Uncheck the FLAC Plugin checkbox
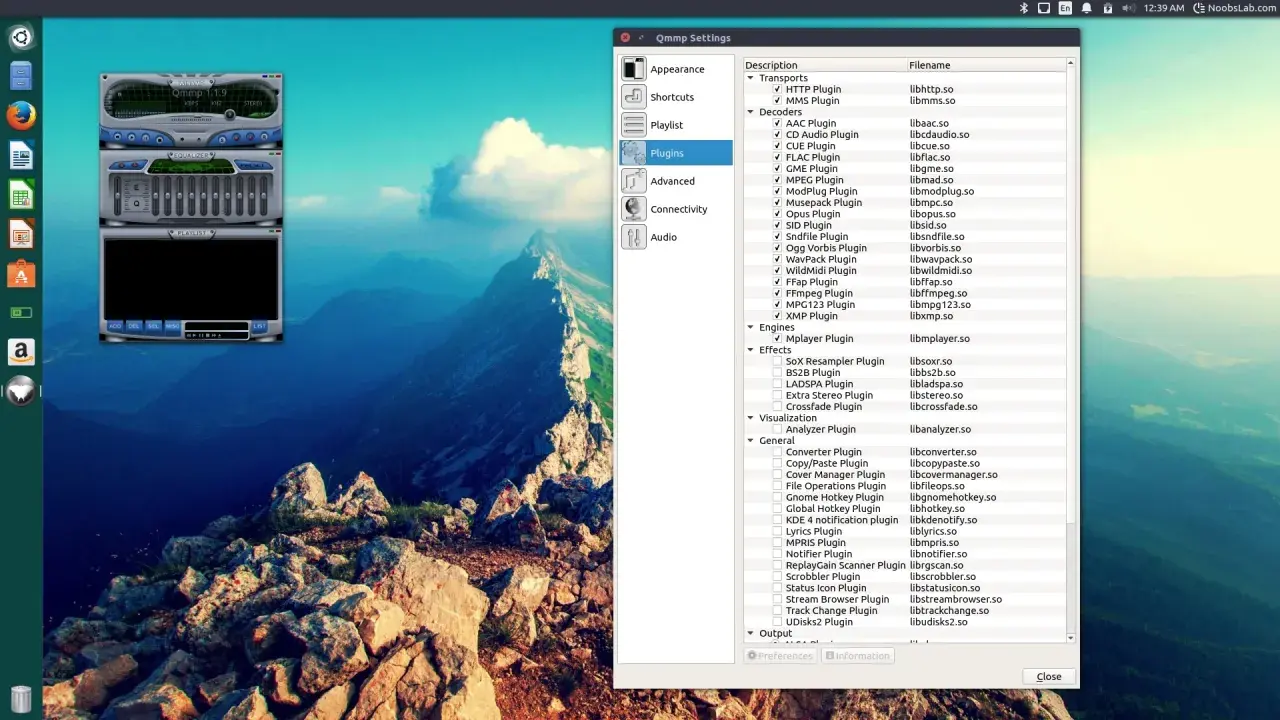This screenshot has width=1280, height=720. 777,157
